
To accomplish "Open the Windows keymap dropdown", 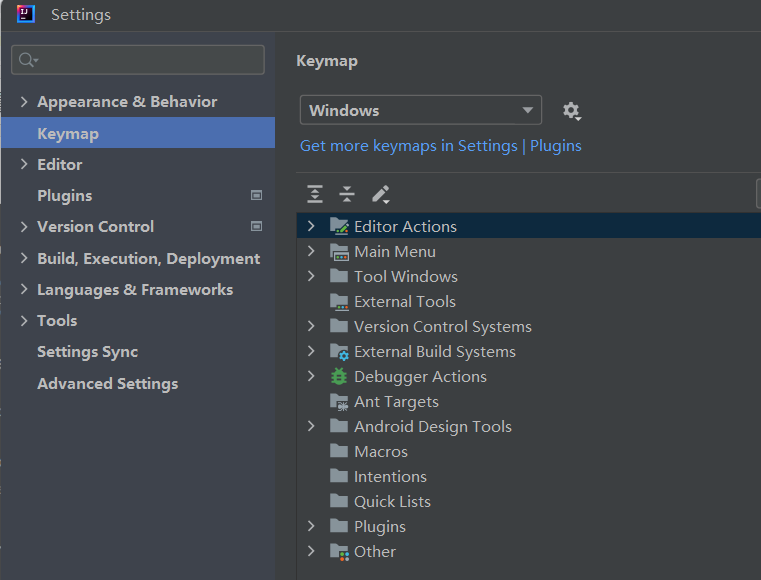I will click(420, 110).
